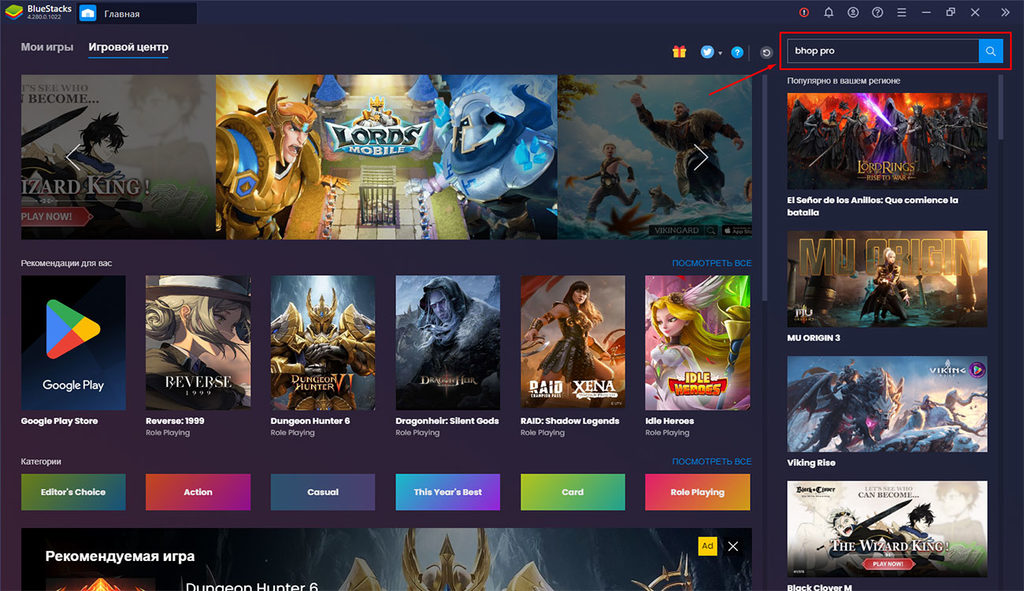Click ПОСМОТРЕТЬ ВСЕ next to Рекомендации
The width and height of the screenshot is (1024, 591).
pos(711,263)
